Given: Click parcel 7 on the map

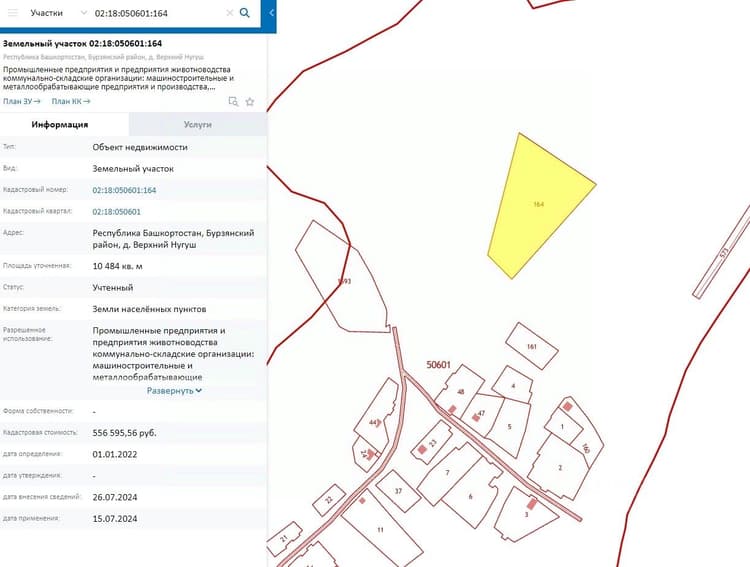Looking at the screenshot, I should click(447, 473).
